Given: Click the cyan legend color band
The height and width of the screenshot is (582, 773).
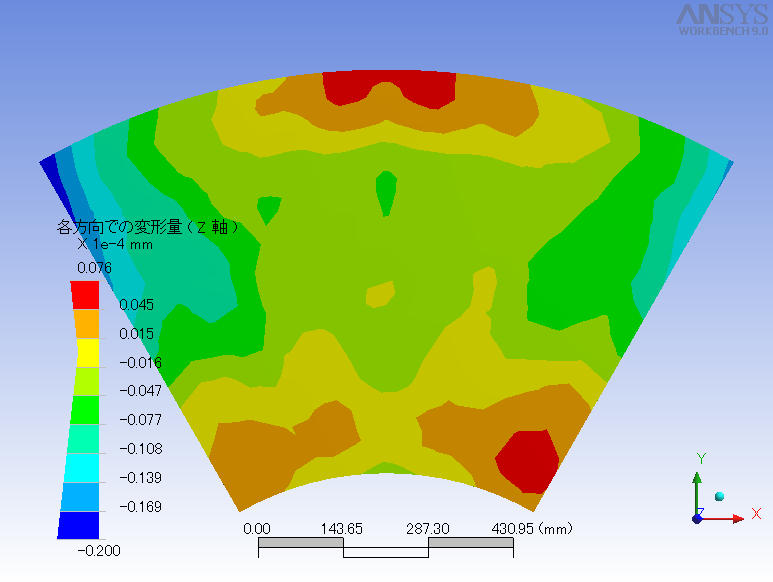Looking at the screenshot, I should pyautogui.click(x=82, y=468).
